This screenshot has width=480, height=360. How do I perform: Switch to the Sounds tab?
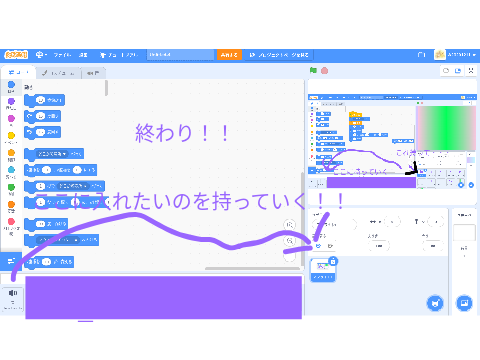(x=94, y=73)
